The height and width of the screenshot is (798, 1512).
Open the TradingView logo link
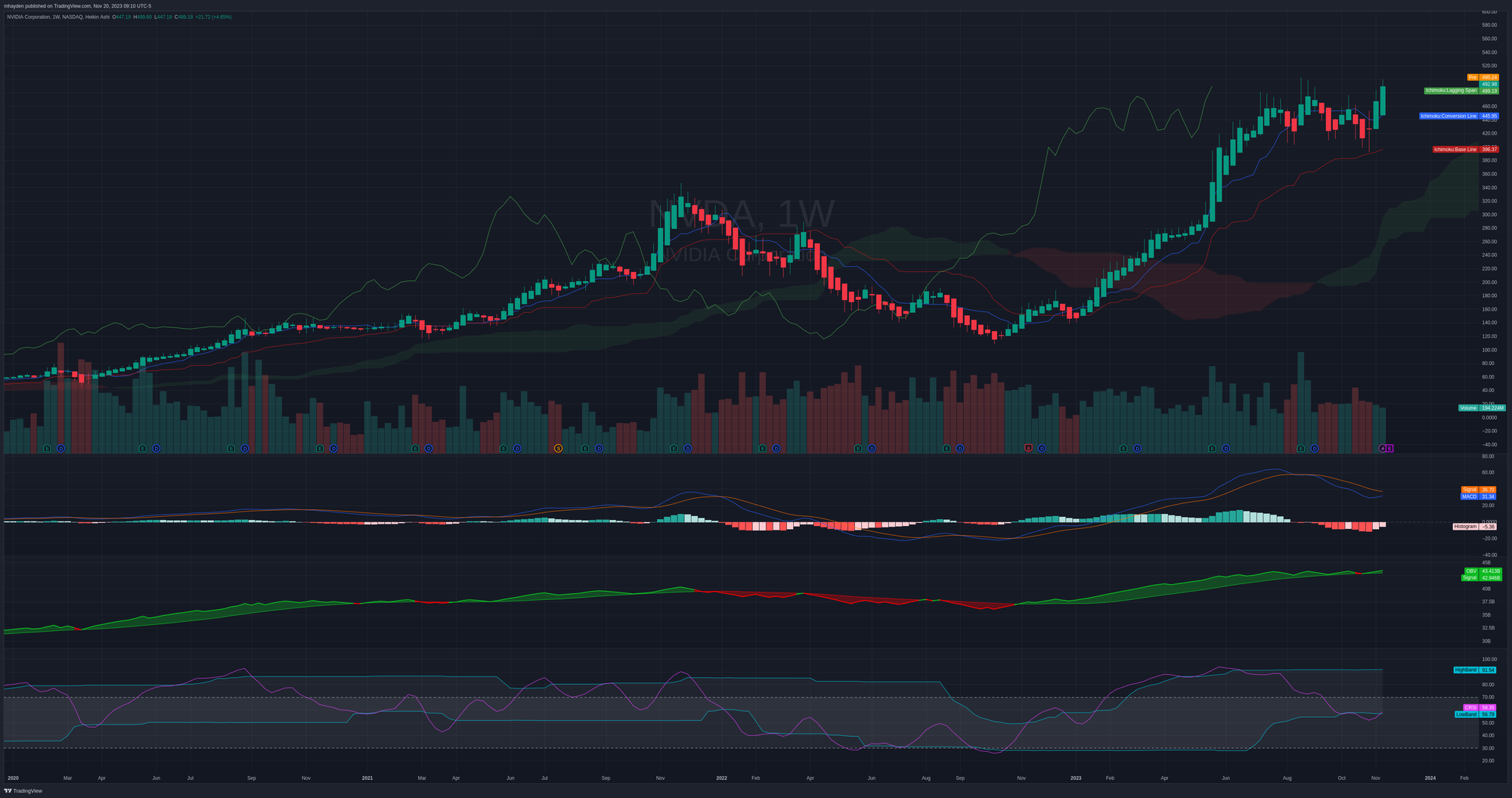(x=23, y=790)
